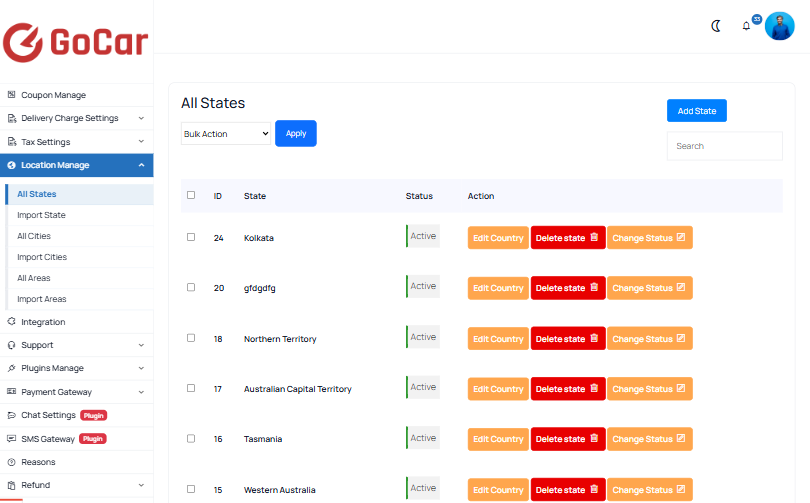Open user profile avatar
Screen dimensions: 810x503
[780, 26]
